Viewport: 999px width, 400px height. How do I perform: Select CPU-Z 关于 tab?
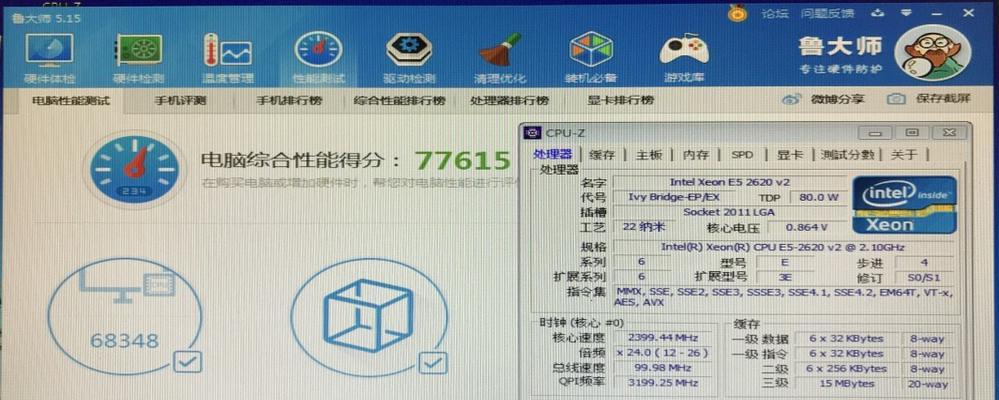pyautogui.click(x=904, y=155)
